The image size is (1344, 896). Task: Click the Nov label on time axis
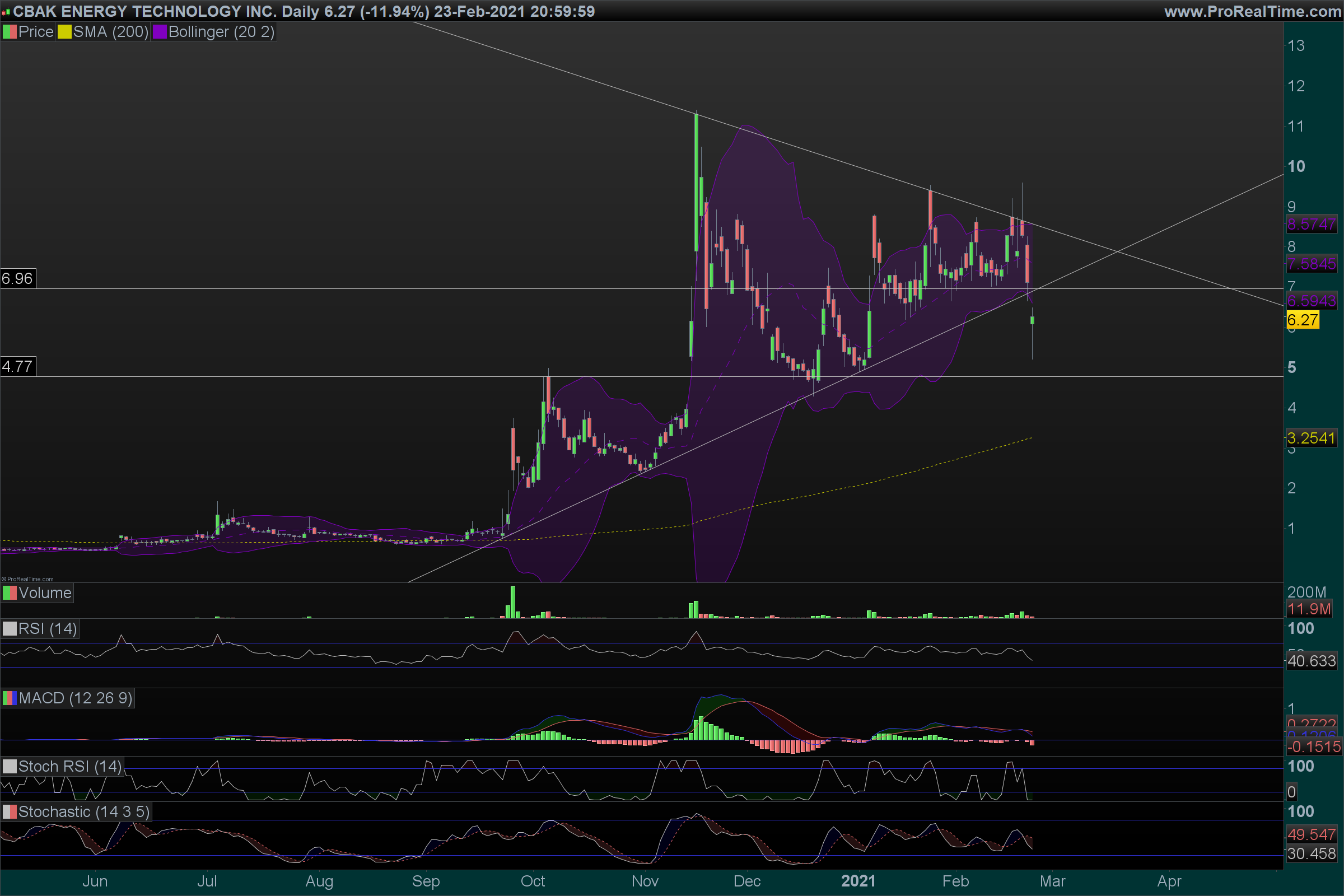(645, 881)
